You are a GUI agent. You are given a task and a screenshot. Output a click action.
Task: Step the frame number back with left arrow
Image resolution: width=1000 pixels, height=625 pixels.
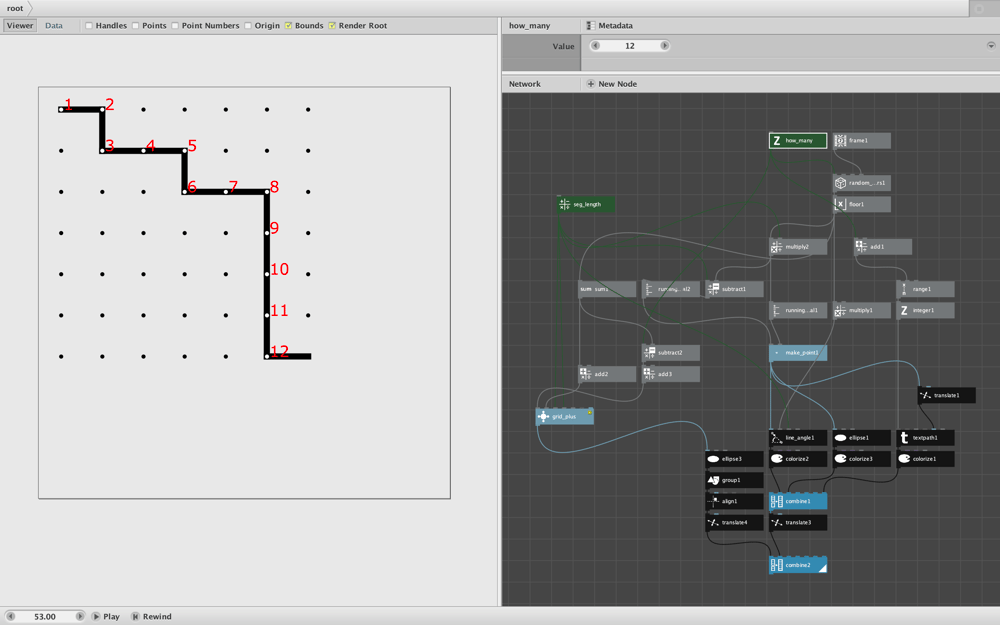tap(11, 617)
